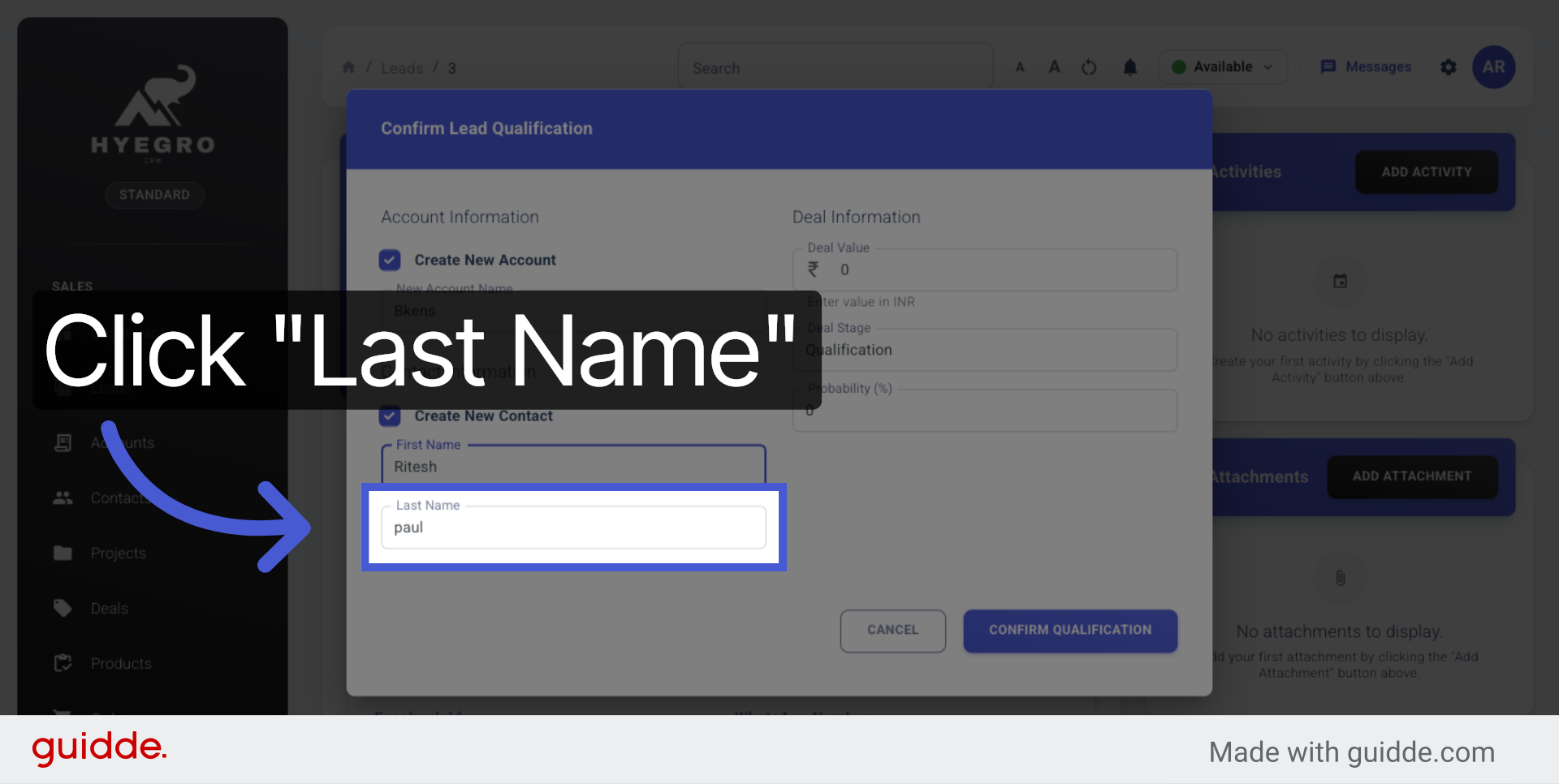The image size is (1559, 784).
Task: Click the Cancel button
Action: (x=892, y=631)
